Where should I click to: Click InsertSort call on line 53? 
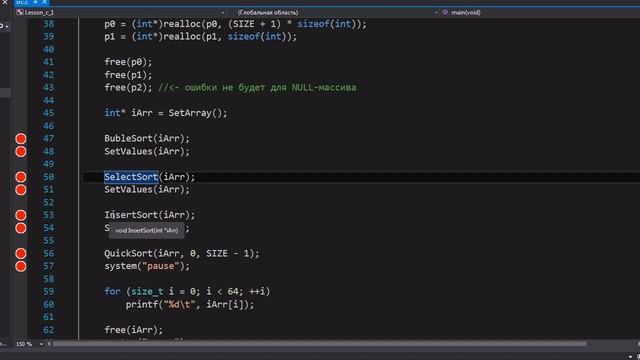(x=149, y=215)
